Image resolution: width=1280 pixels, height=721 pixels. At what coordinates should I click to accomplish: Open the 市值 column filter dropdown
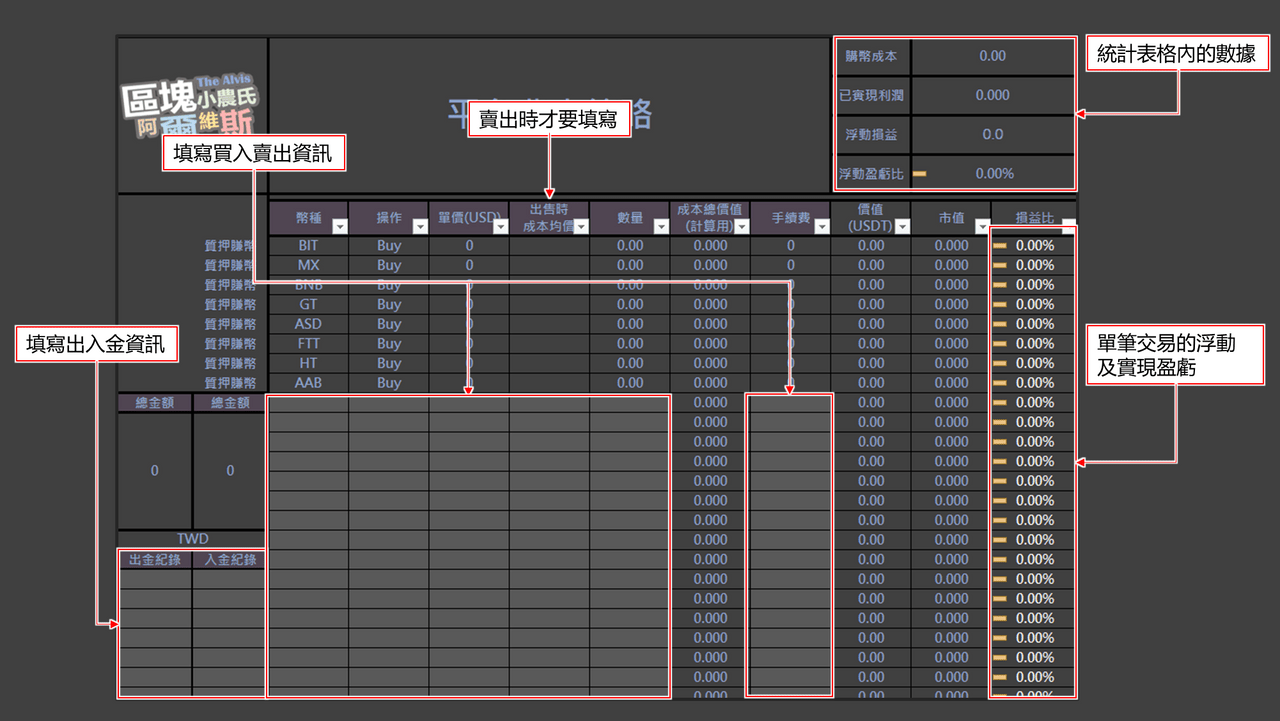point(981,227)
